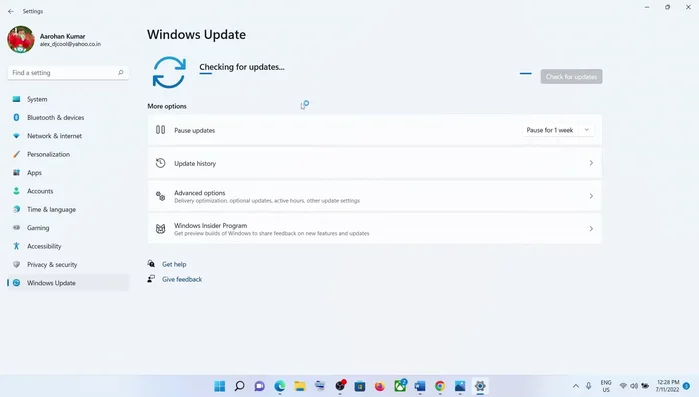
Task: Open Apps settings in sidebar
Action: click(x=68, y=172)
